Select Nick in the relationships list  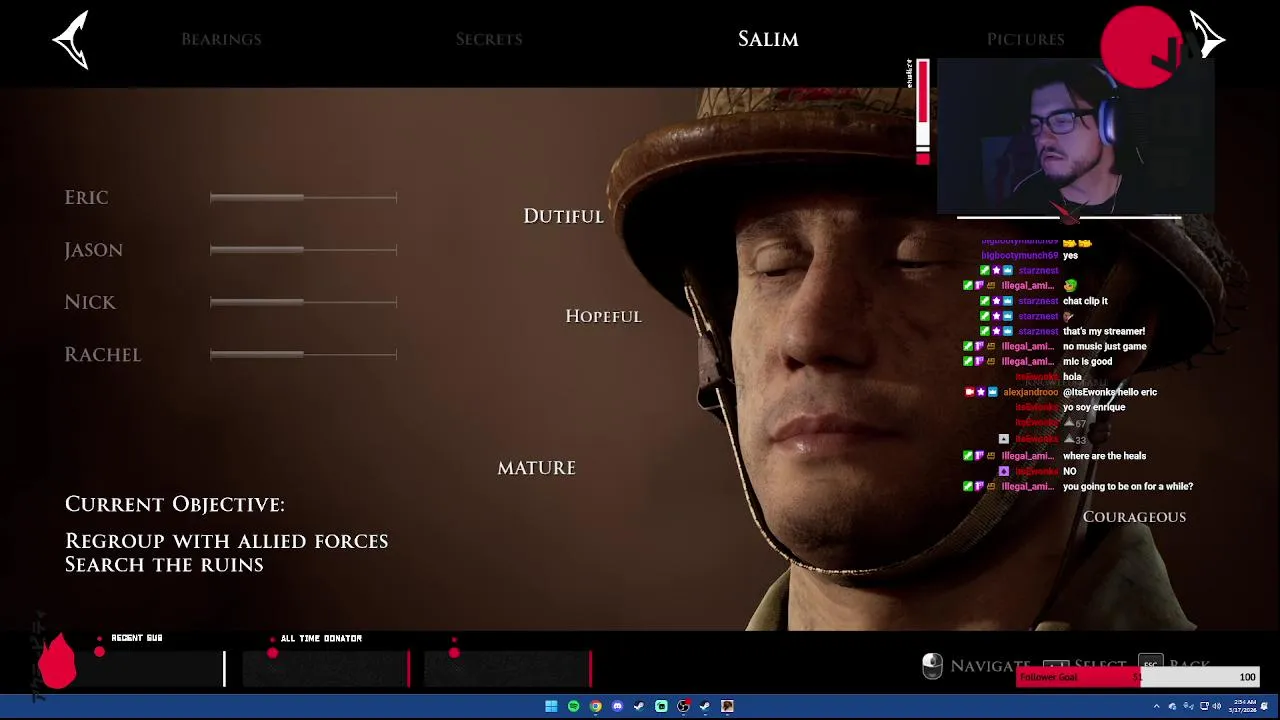(90, 302)
